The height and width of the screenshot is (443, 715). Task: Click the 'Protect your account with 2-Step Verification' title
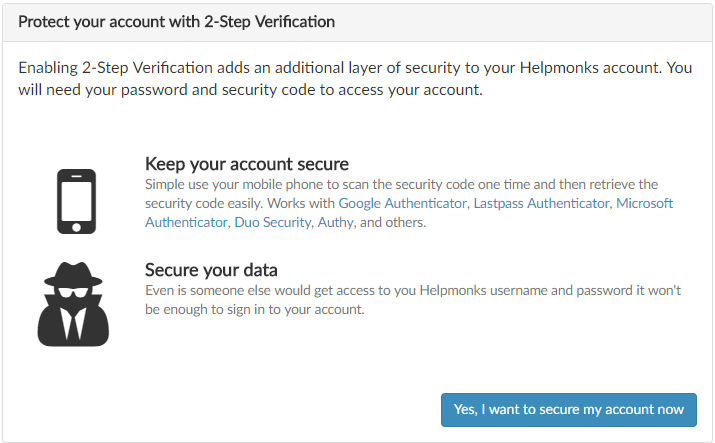pos(177,21)
